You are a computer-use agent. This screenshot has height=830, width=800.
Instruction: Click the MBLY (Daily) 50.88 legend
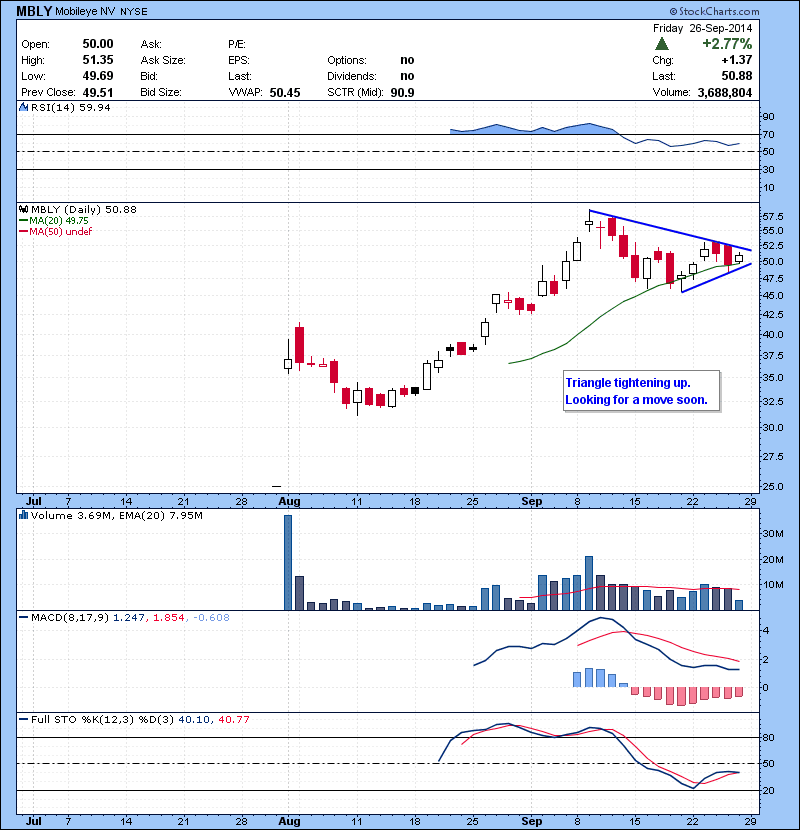pos(84,210)
